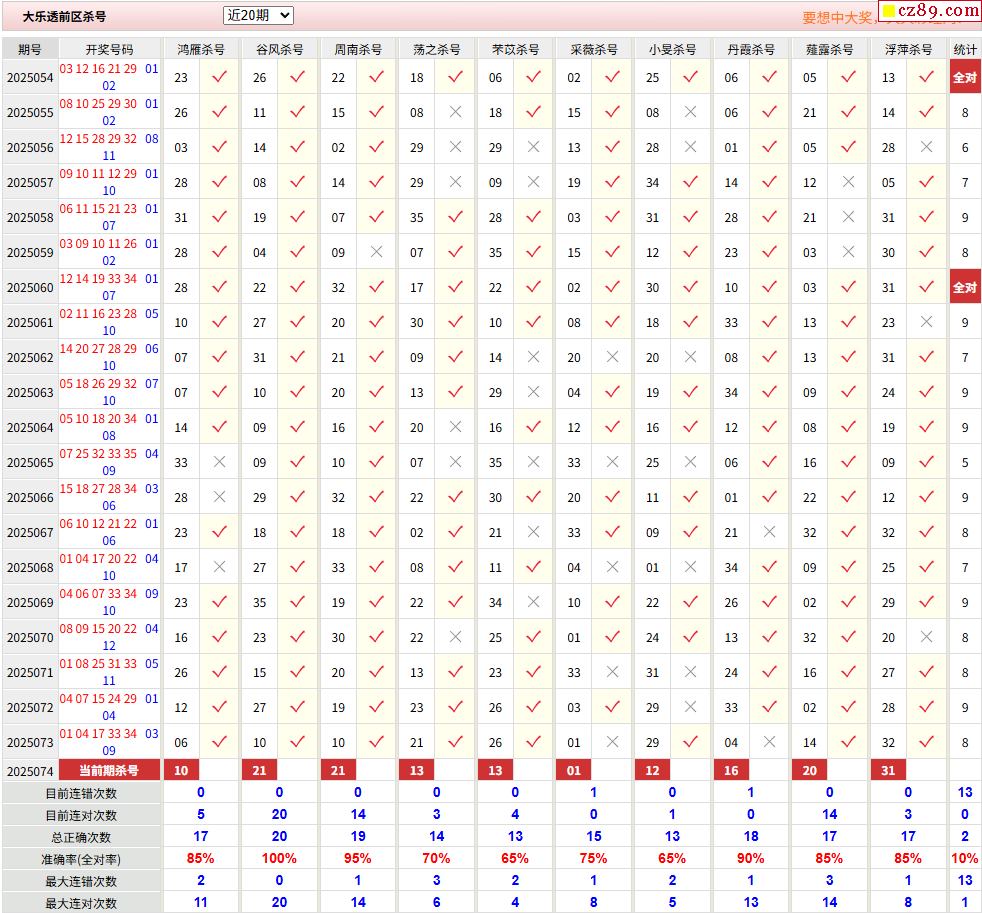Select period number 2025071
Image resolution: width=982 pixels, height=913 pixels.
click(30, 673)
